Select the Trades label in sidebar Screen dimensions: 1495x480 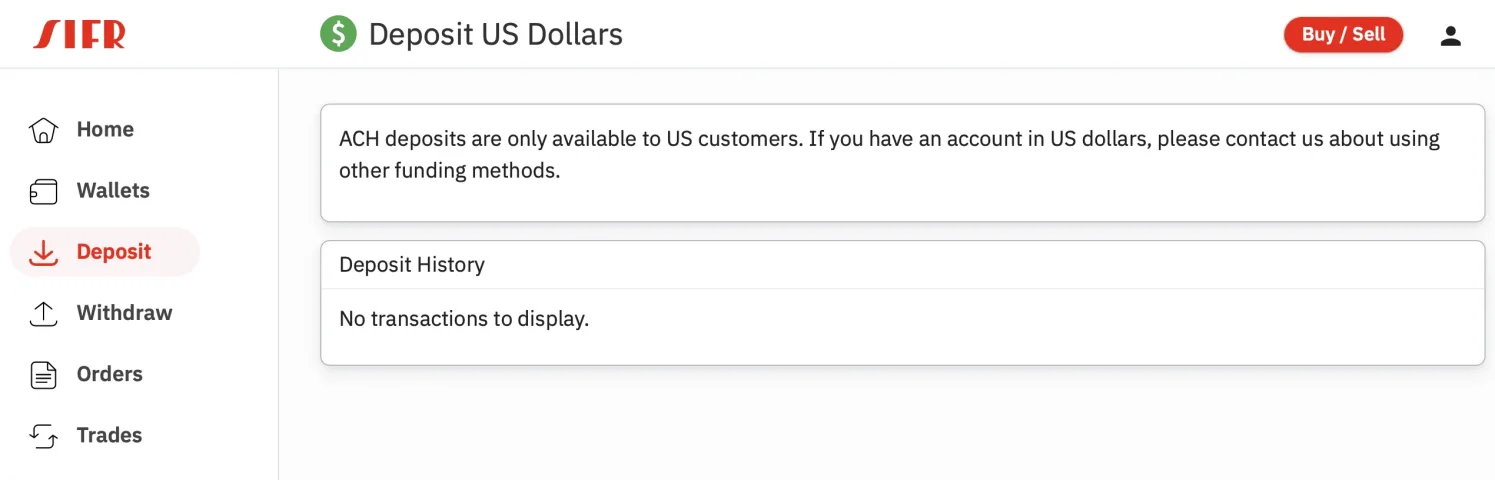click(x=109, y=434)
